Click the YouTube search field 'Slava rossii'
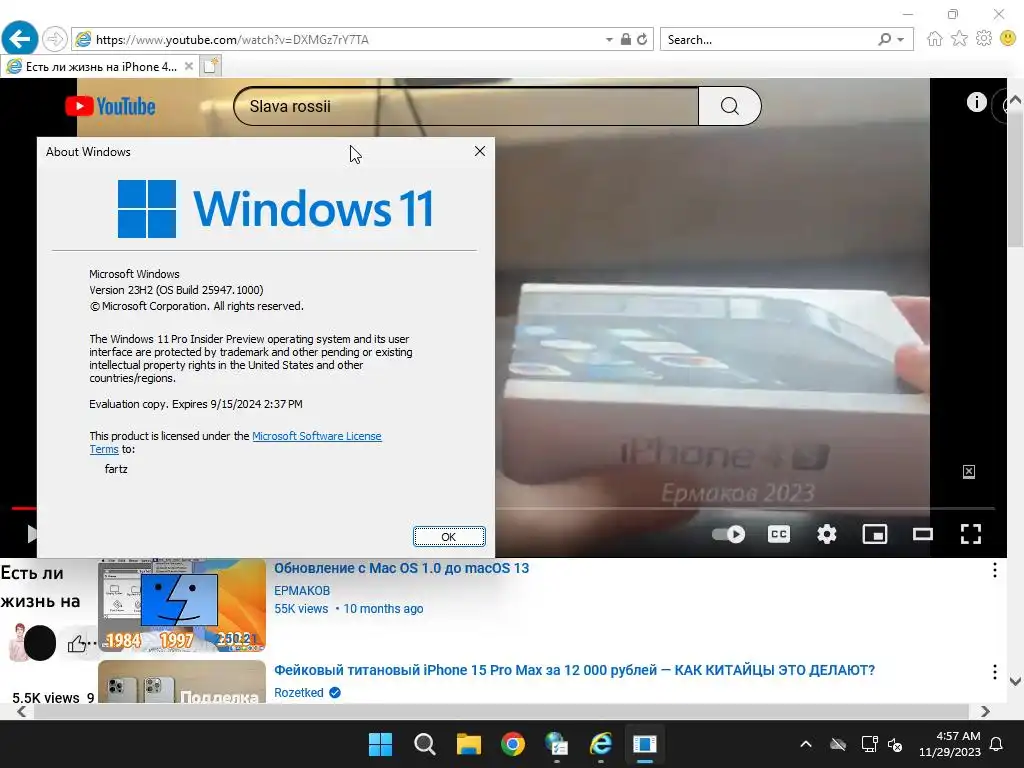 click(466, 106)
